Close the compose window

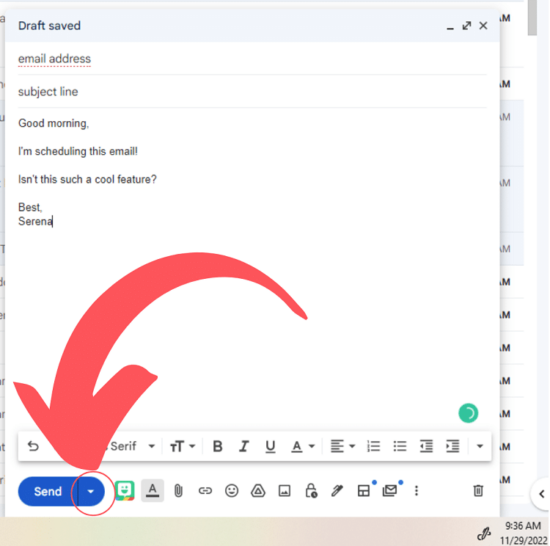pos(483,26)
